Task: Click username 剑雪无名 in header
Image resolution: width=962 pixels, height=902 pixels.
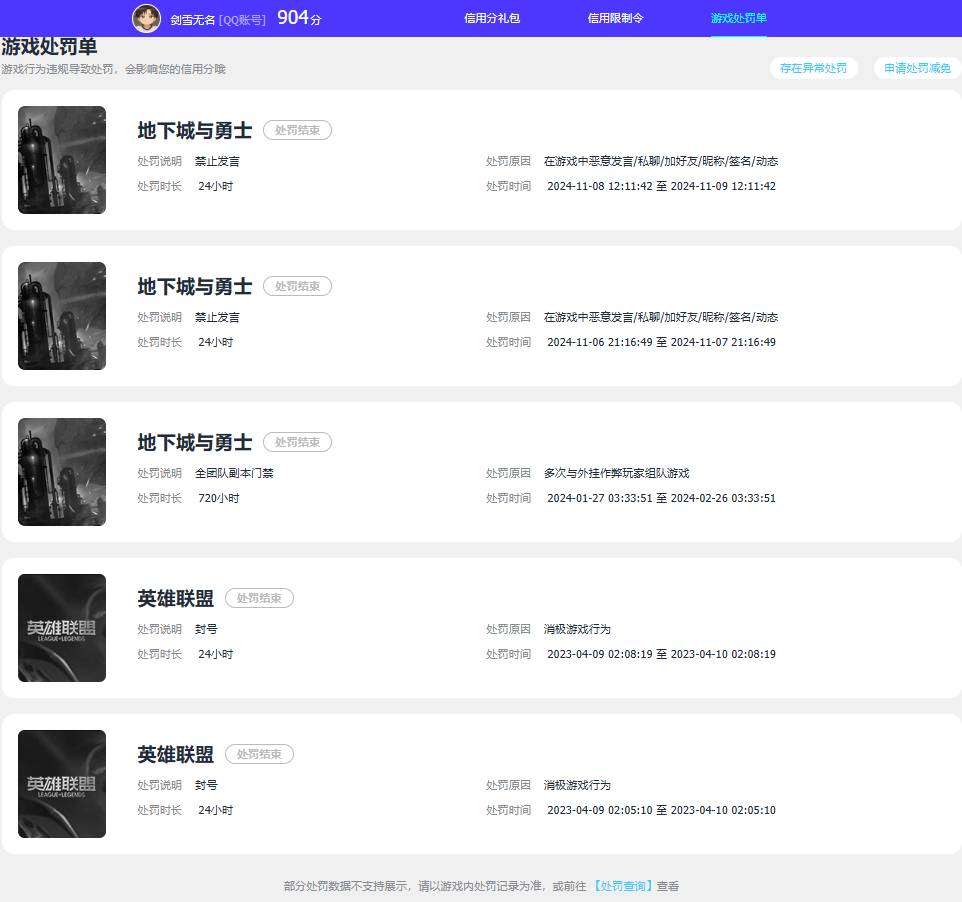Action: pos(193,20)
